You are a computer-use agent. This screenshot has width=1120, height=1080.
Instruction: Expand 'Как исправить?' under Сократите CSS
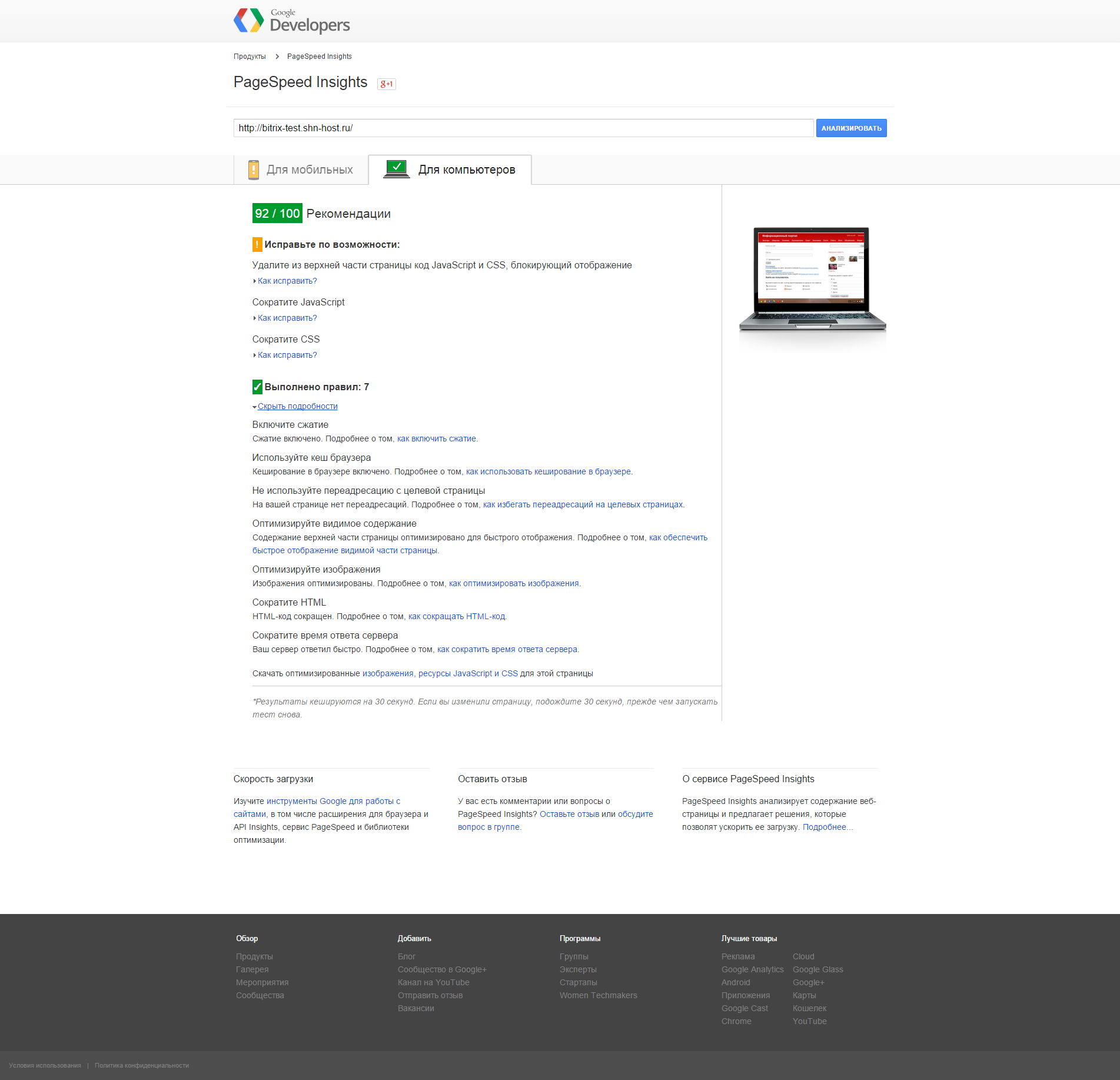(287, 355)
